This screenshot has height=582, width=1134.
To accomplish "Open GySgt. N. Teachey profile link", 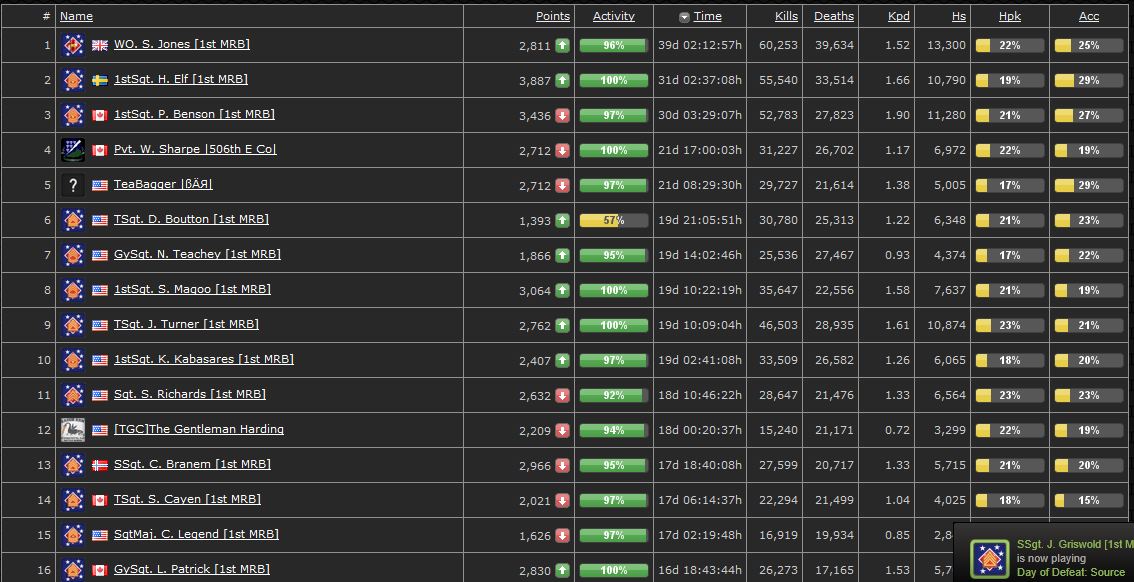I will tap(197, 254).
